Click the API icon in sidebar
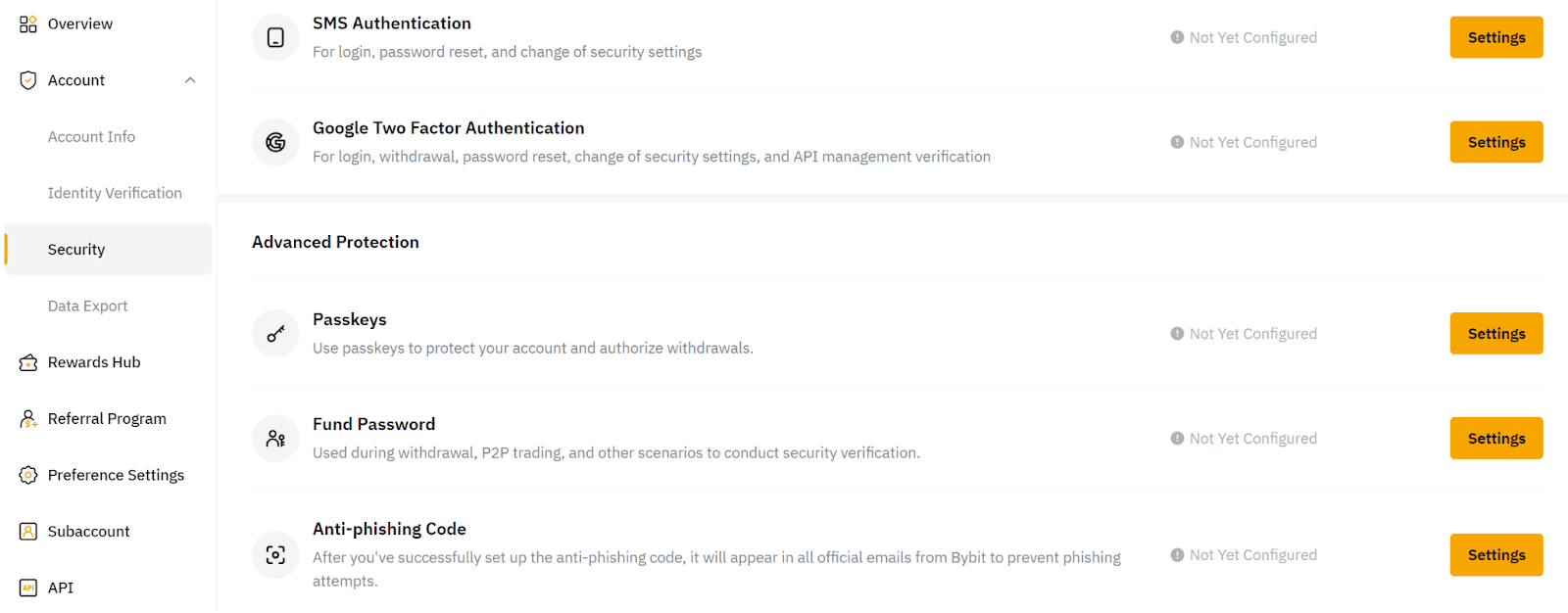Image resolution: width=1568 pixels, height=613 pixels. tap(27, 587)
